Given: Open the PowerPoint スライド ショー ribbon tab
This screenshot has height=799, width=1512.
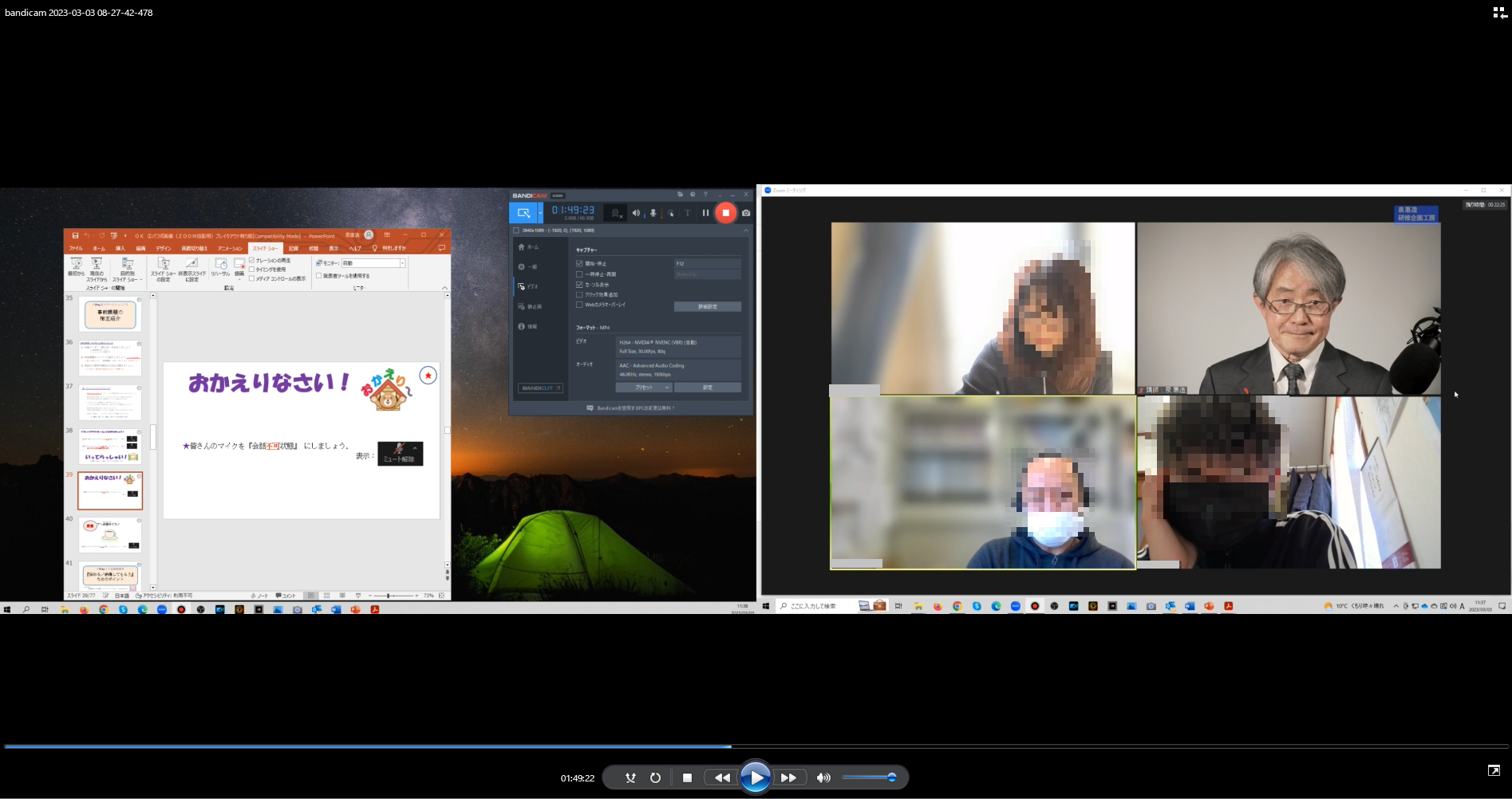Looking at the screenshot, I should coord(265,248).
